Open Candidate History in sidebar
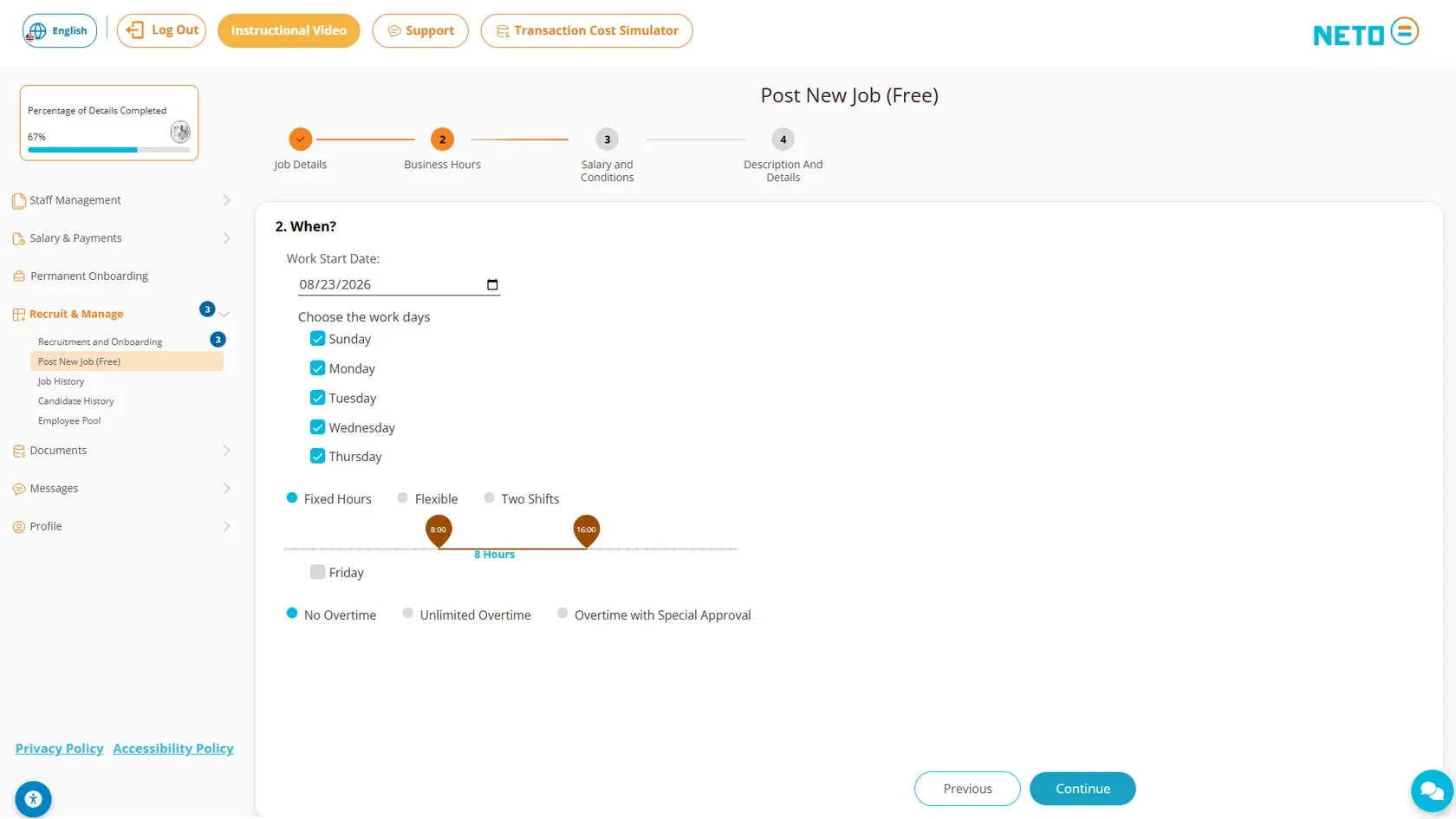 [x=76, y=401]
